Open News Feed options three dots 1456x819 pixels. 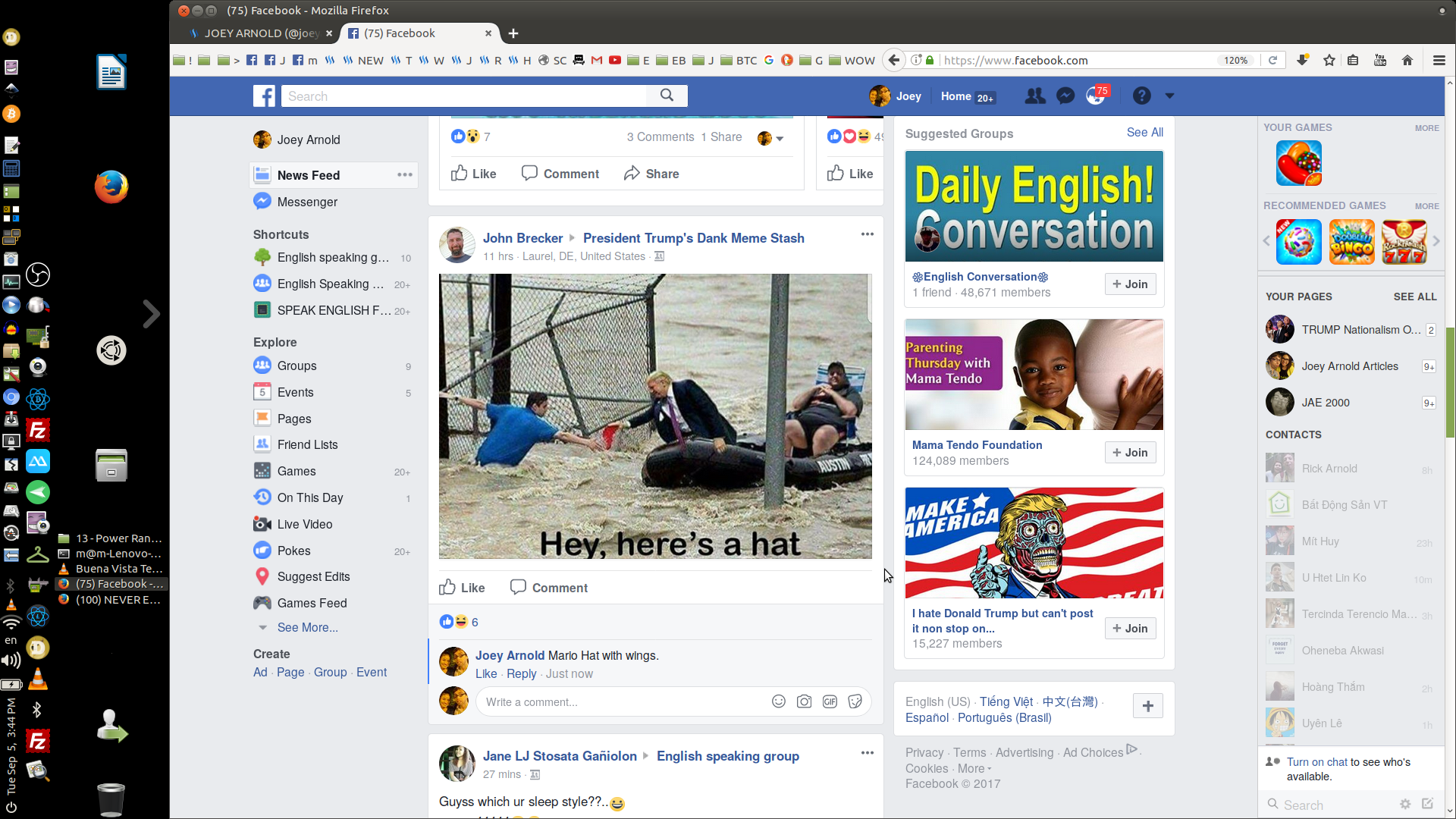[x=405, y=175]
